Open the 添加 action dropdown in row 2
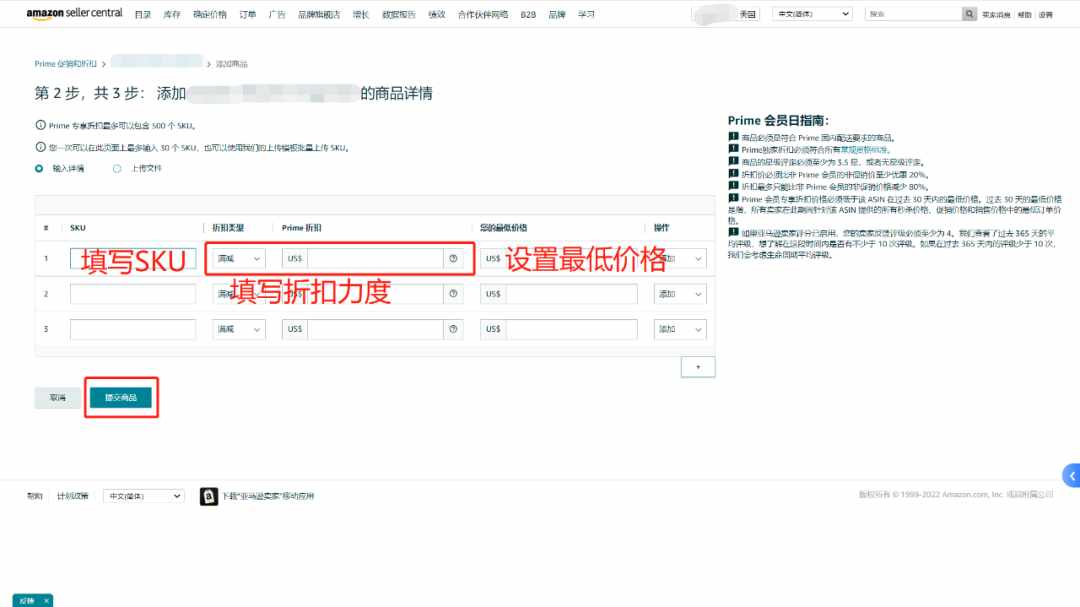 tap(680, 294)
